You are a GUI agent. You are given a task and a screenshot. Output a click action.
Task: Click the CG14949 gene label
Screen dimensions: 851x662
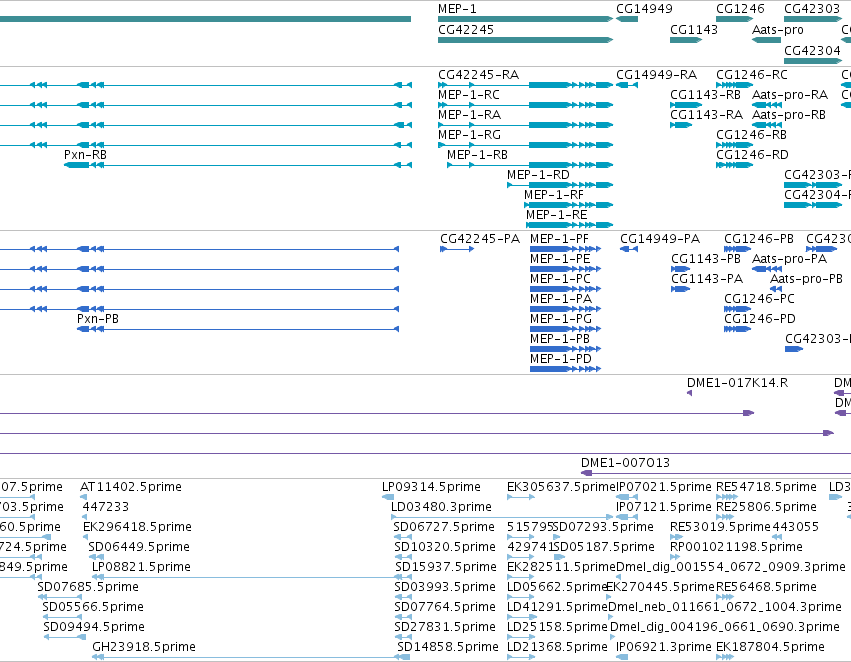pos(644,9)
